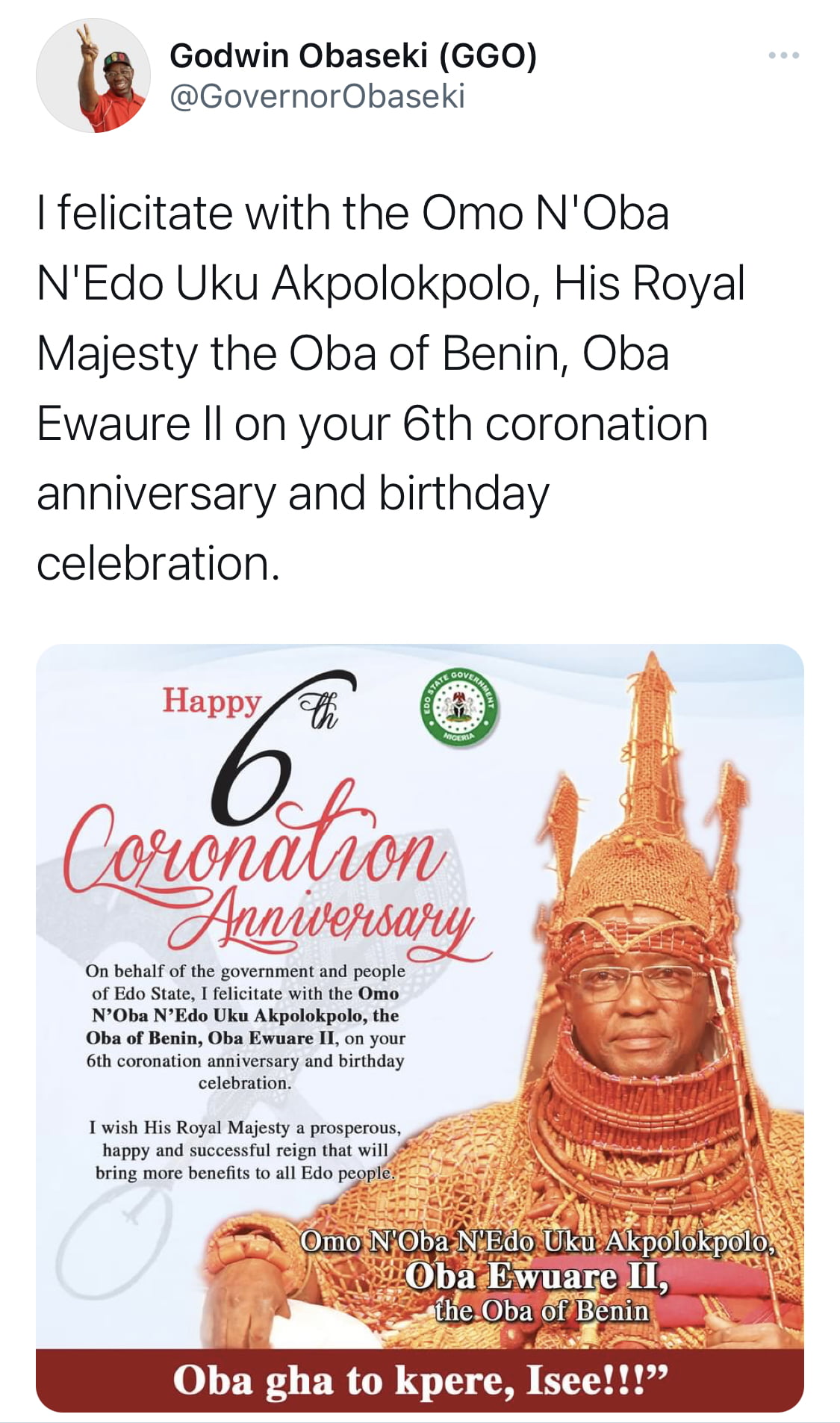840x1423 pixels.
Task: Tap the "the Oba of Benin" caption line
Action: 542,1311
